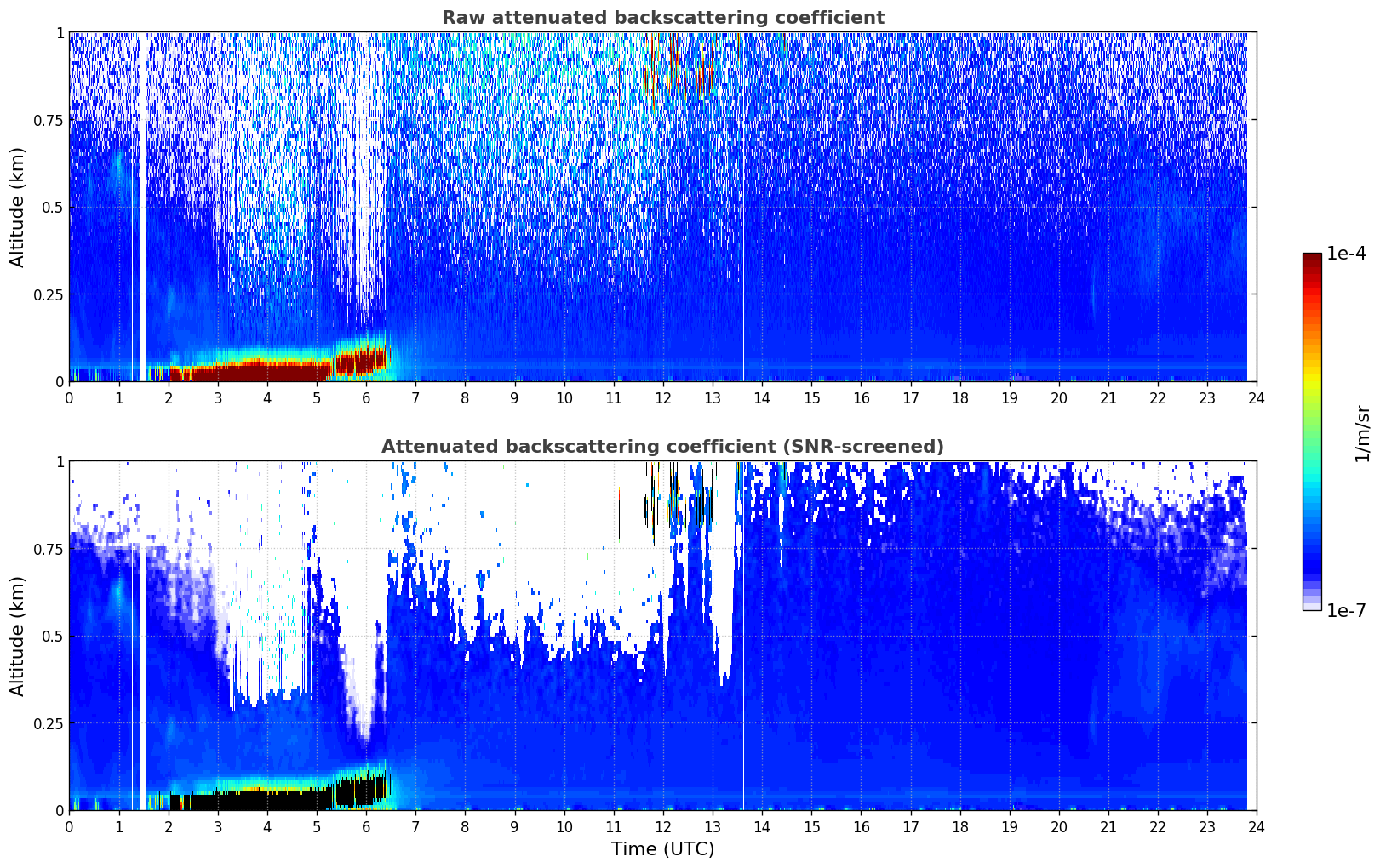Click the '0.5' altitude tick on bottom plot
This screenshot has height=868, width=1380.
(x=54, y=637)
